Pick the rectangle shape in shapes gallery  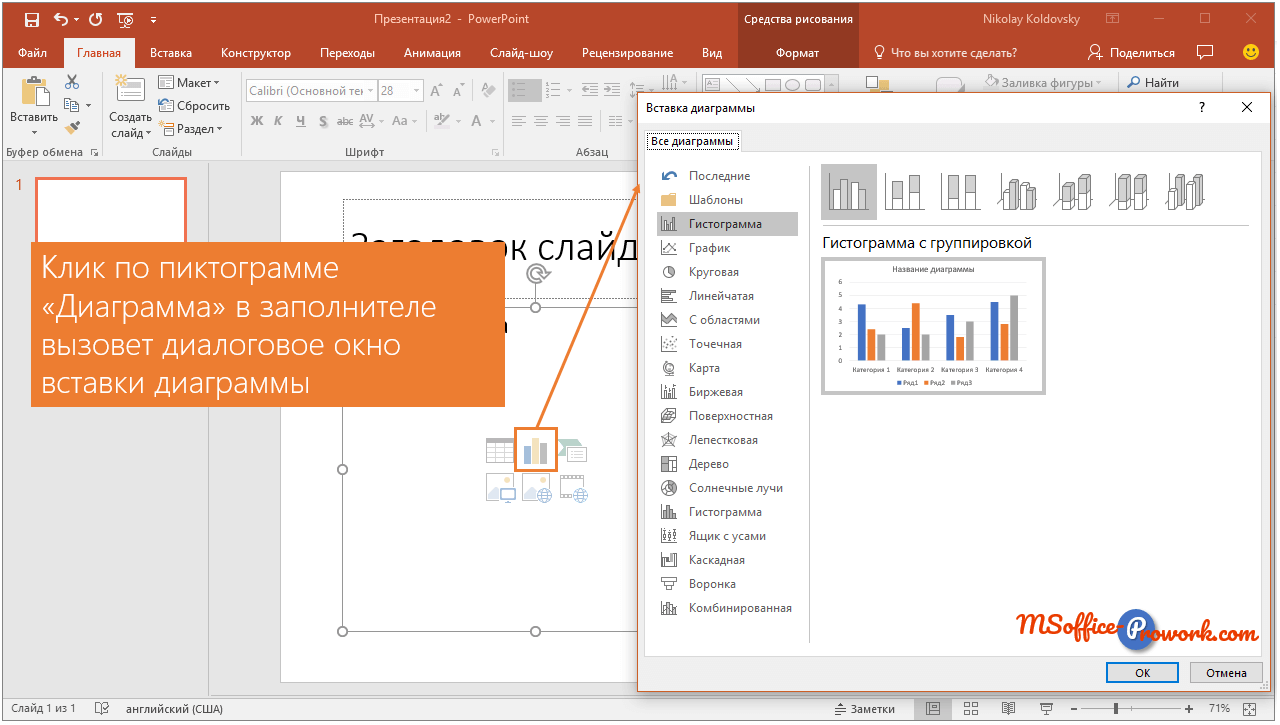[771, 84]
